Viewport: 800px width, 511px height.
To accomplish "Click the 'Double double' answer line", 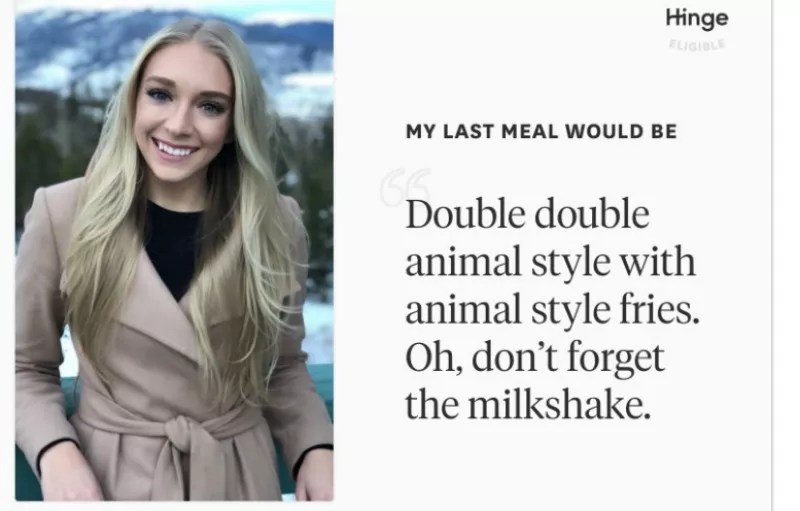I will 528,214.
